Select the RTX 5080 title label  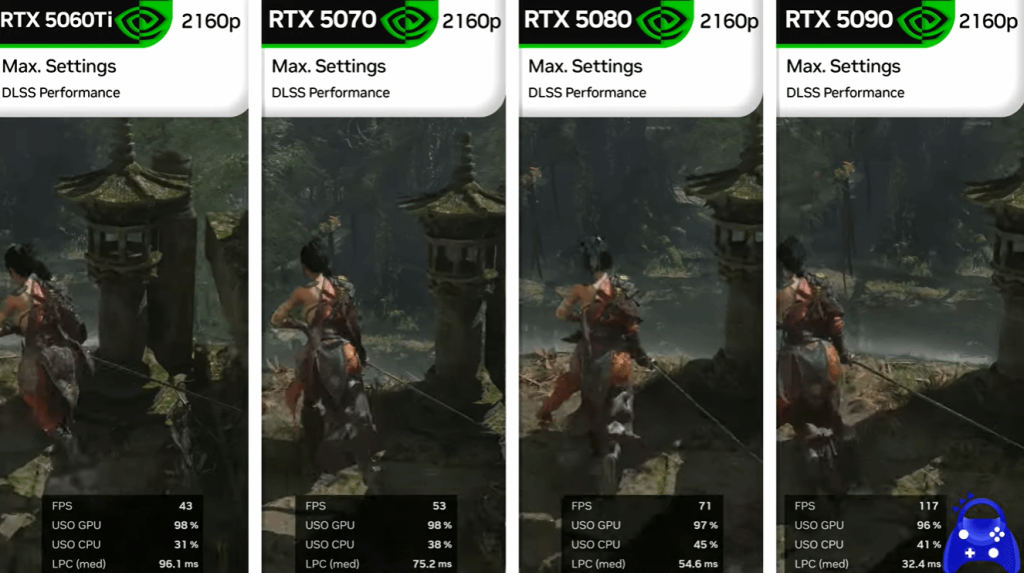point(577,20)
